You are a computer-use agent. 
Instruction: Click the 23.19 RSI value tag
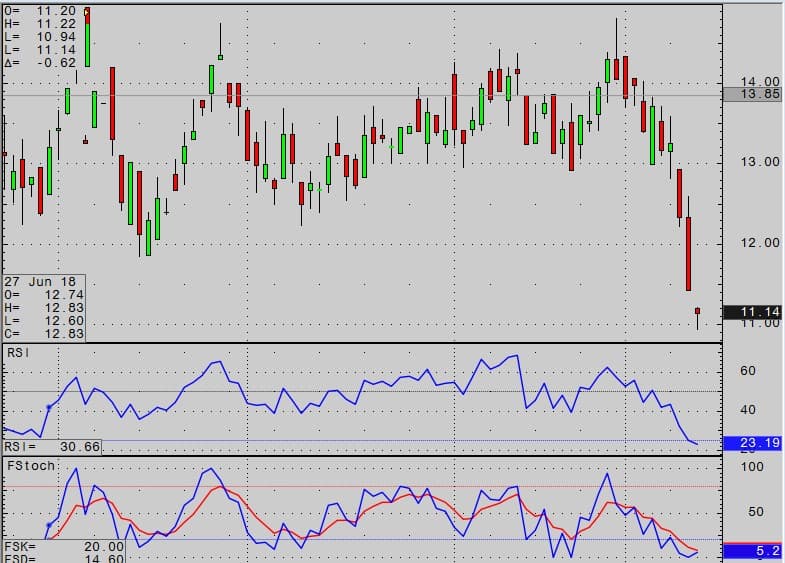tap(753, 443)
